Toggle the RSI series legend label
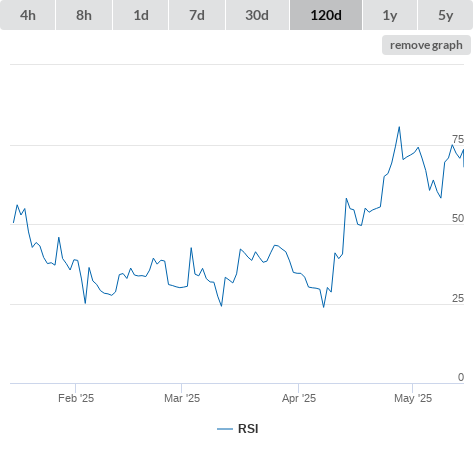 [248, 429]
